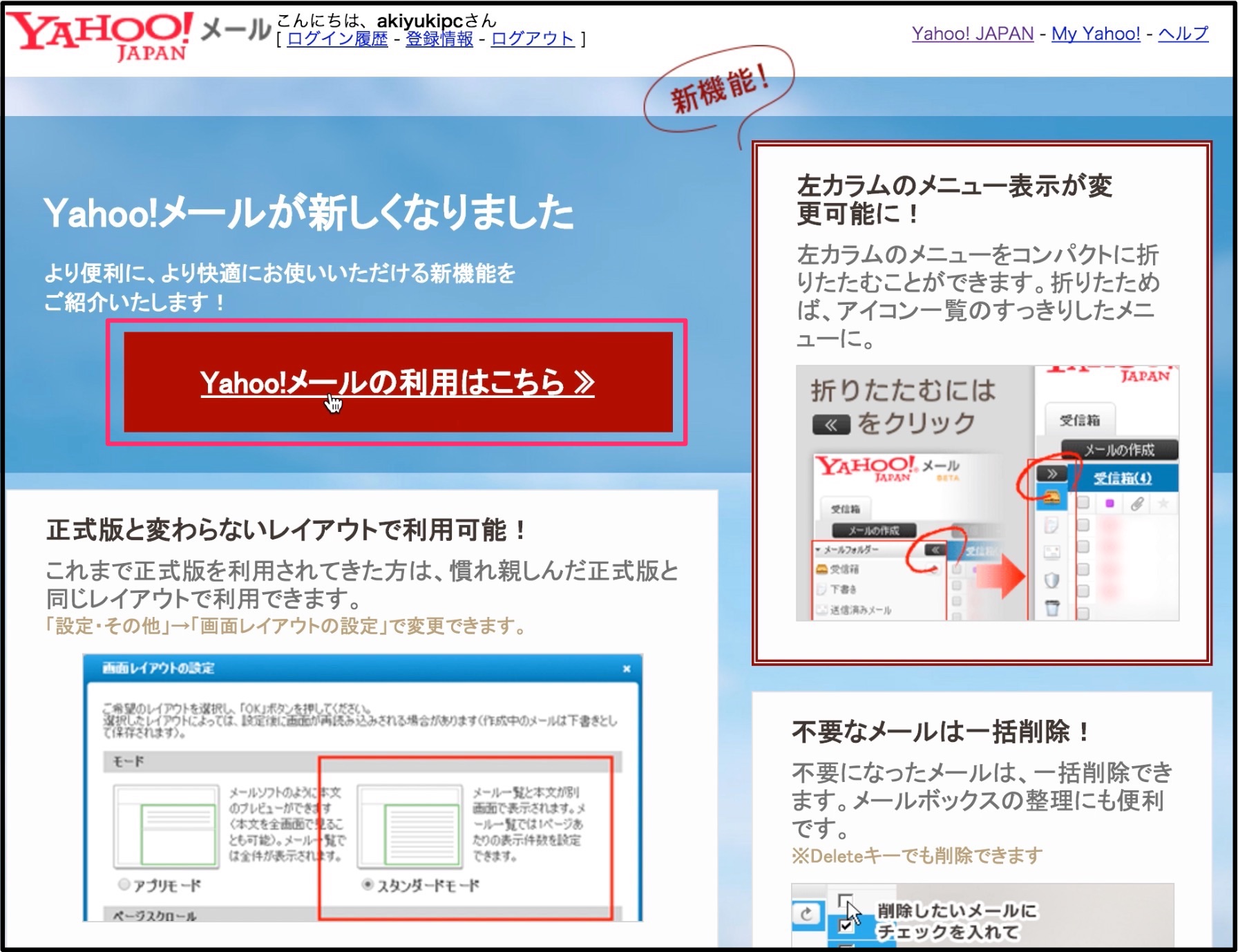Click heading 正式版と変わらないレイアウトで利用可能！

tap(287, 530)
